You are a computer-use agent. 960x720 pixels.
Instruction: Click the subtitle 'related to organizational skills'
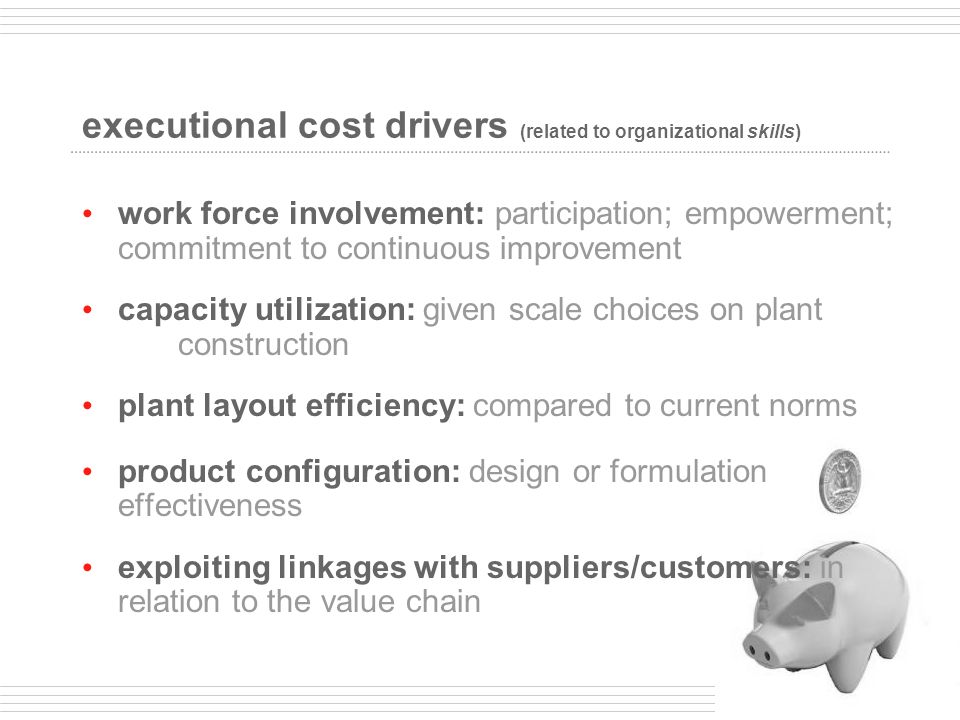click(660, 131)
